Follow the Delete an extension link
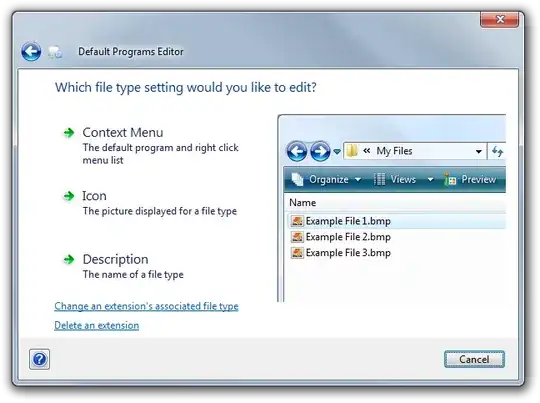 (x=97, y=326)
